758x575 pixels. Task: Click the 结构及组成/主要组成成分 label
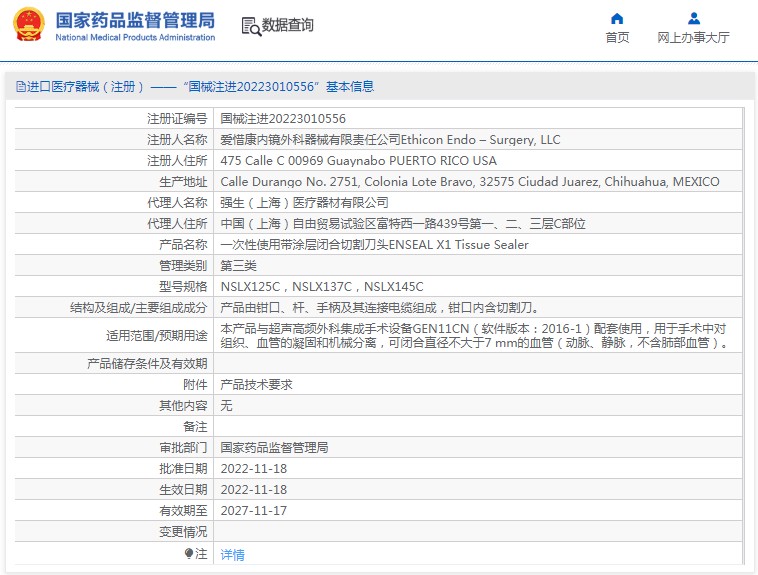139,308
